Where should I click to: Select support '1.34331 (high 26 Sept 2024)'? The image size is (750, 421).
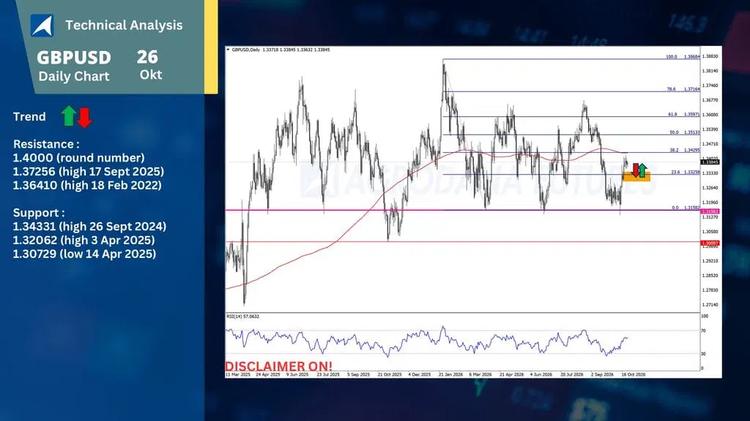click(89, 226)
